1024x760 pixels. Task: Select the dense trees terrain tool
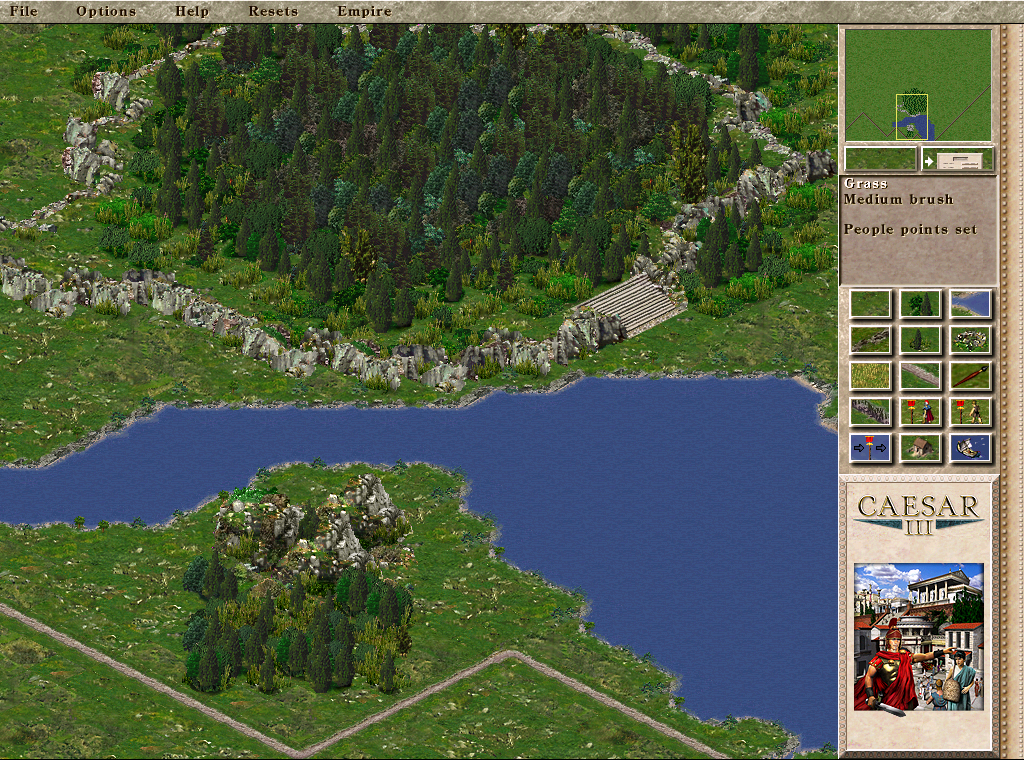[x=920, y=304]
